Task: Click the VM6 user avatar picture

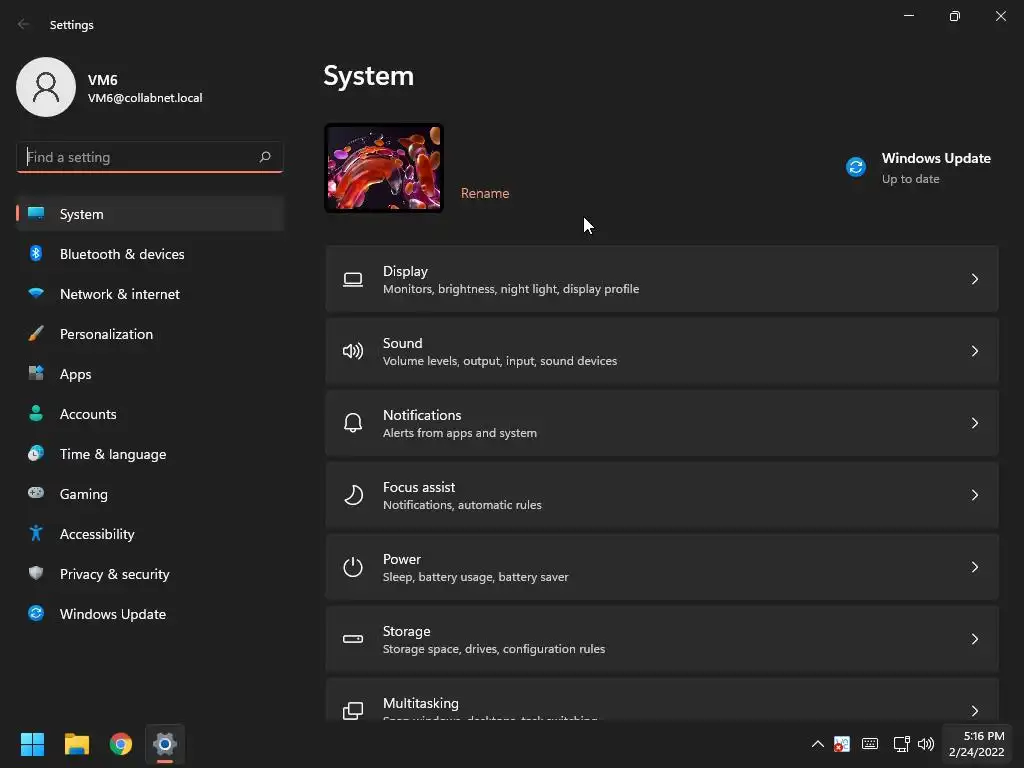Action: click(46, 87)
